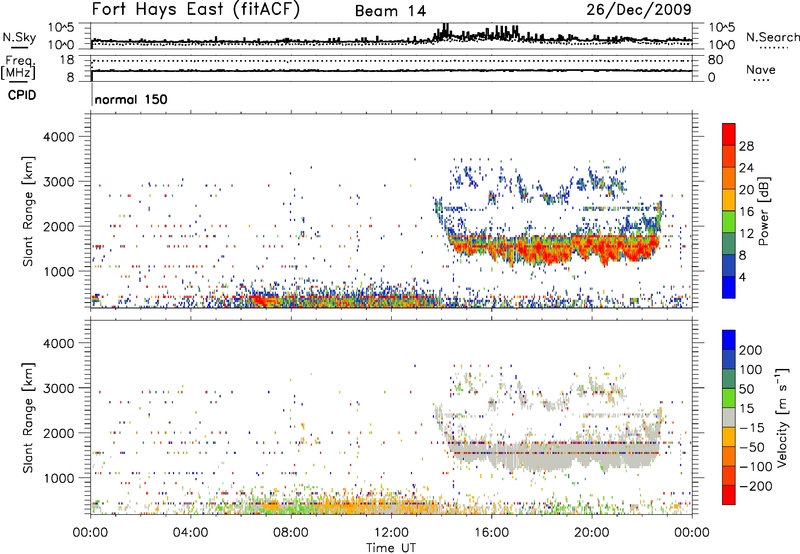This screenshot has height=554, width=800.
Task: Click "3000" tick in the velocity panel
Action: pyautogui.click(x=59, y=388)
